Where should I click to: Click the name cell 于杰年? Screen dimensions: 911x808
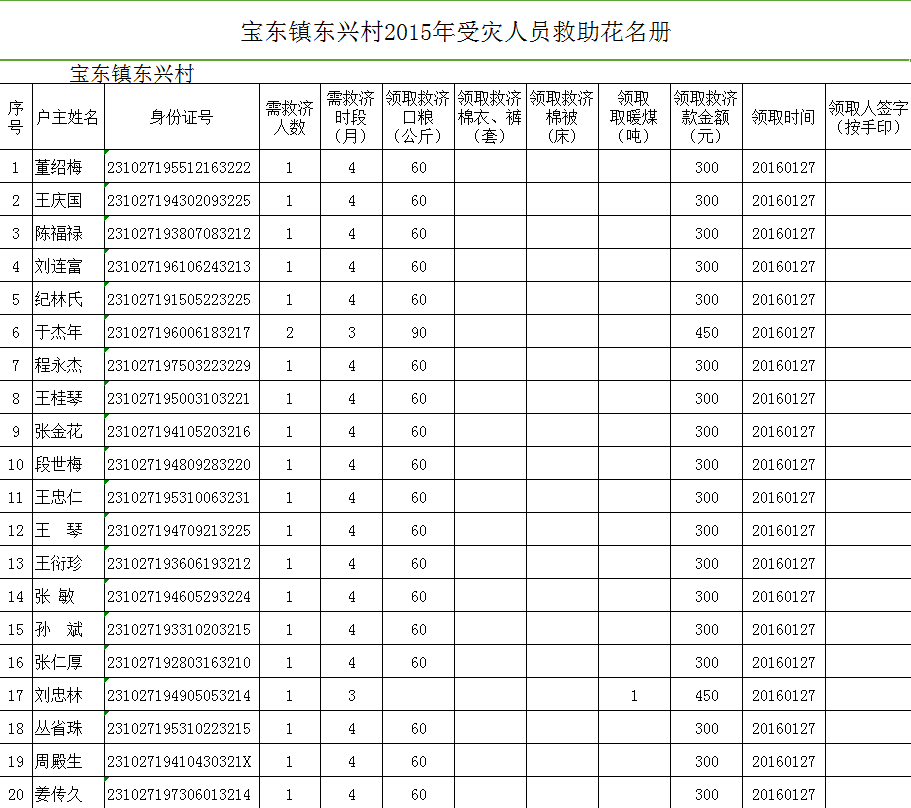69,332
